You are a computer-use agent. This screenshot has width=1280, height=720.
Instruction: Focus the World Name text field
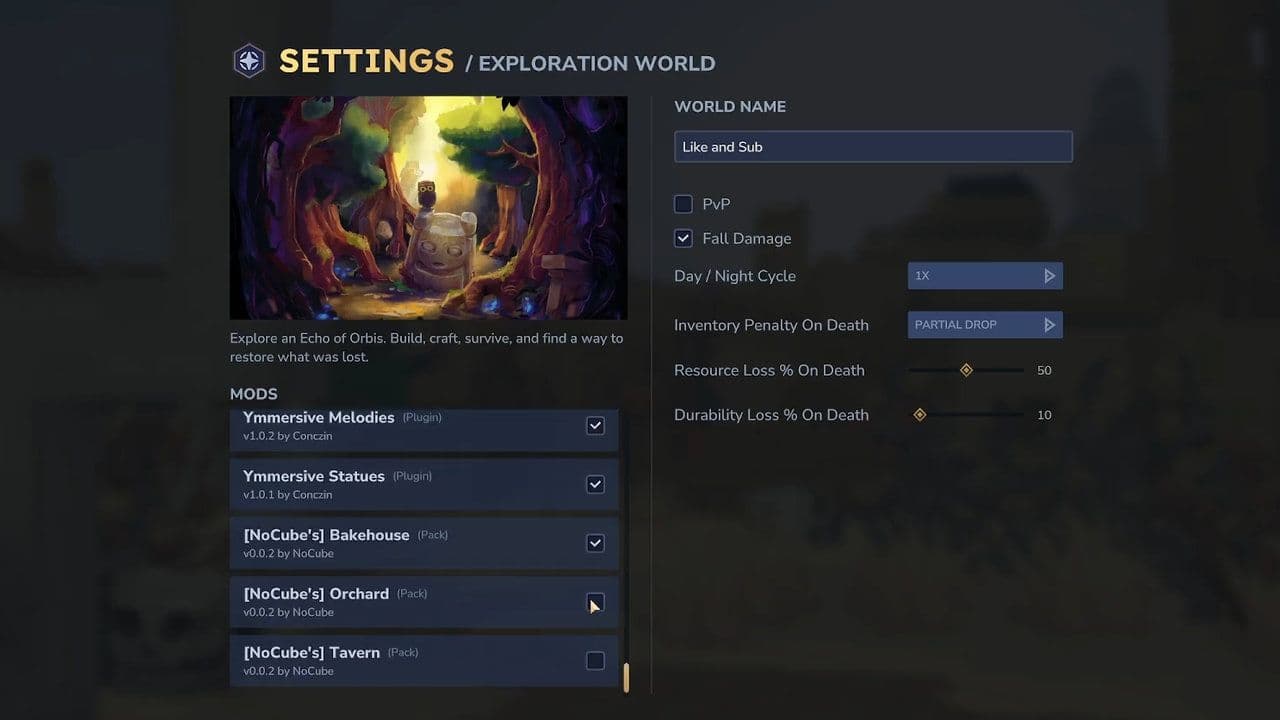(x=872, y=147)
